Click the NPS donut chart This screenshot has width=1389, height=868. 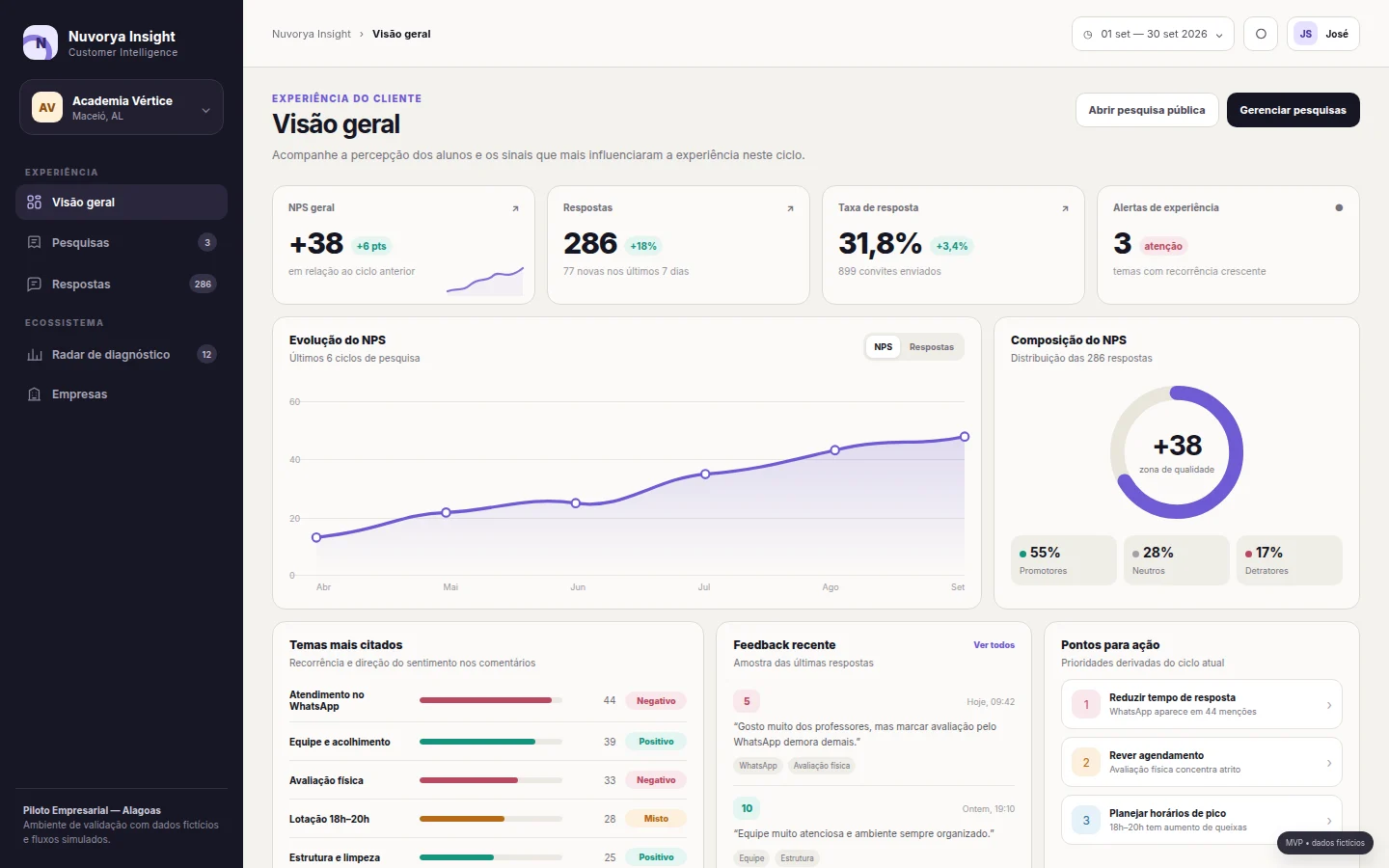(x=1177, y=452)
